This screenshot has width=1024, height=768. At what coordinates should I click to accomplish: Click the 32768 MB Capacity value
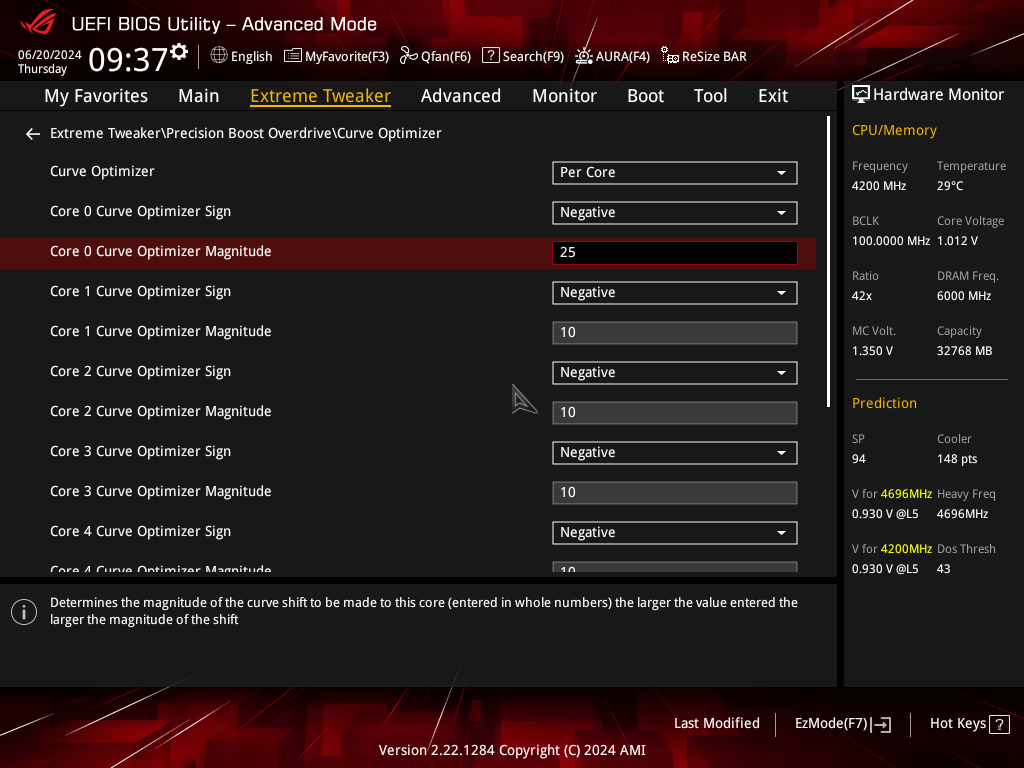[x=965, y=351]
